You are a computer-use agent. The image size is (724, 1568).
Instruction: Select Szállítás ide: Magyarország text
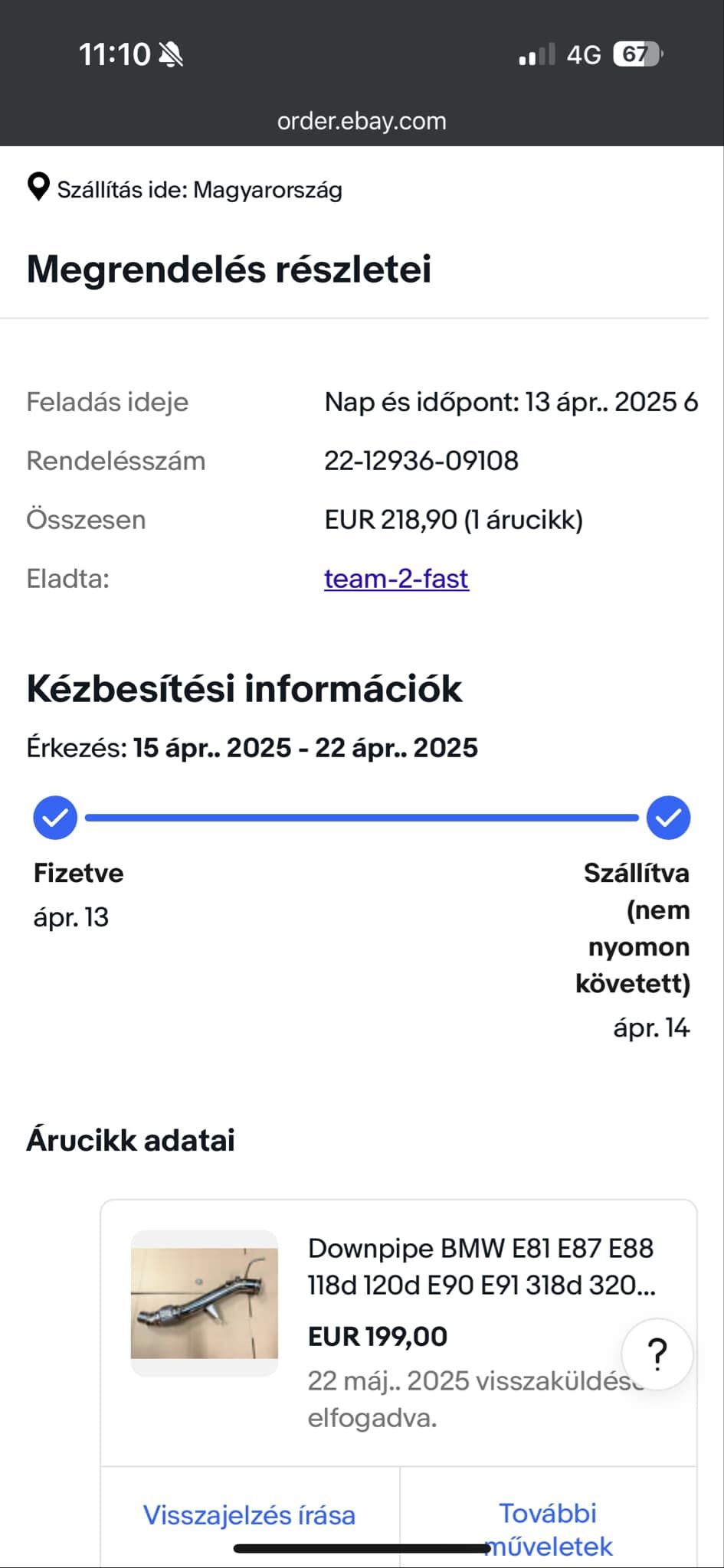(x=200, y=190)
